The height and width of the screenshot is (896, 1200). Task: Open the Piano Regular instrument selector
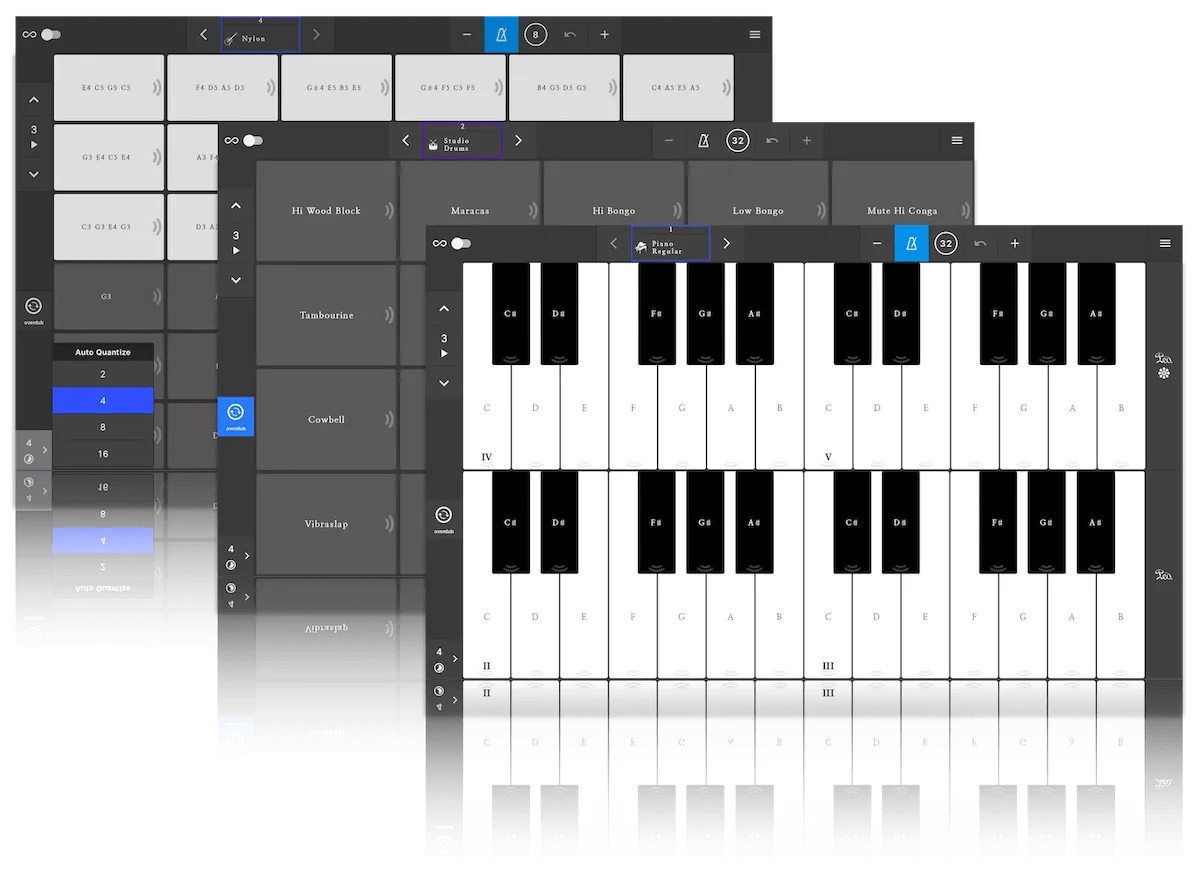(x=670, y=243)
